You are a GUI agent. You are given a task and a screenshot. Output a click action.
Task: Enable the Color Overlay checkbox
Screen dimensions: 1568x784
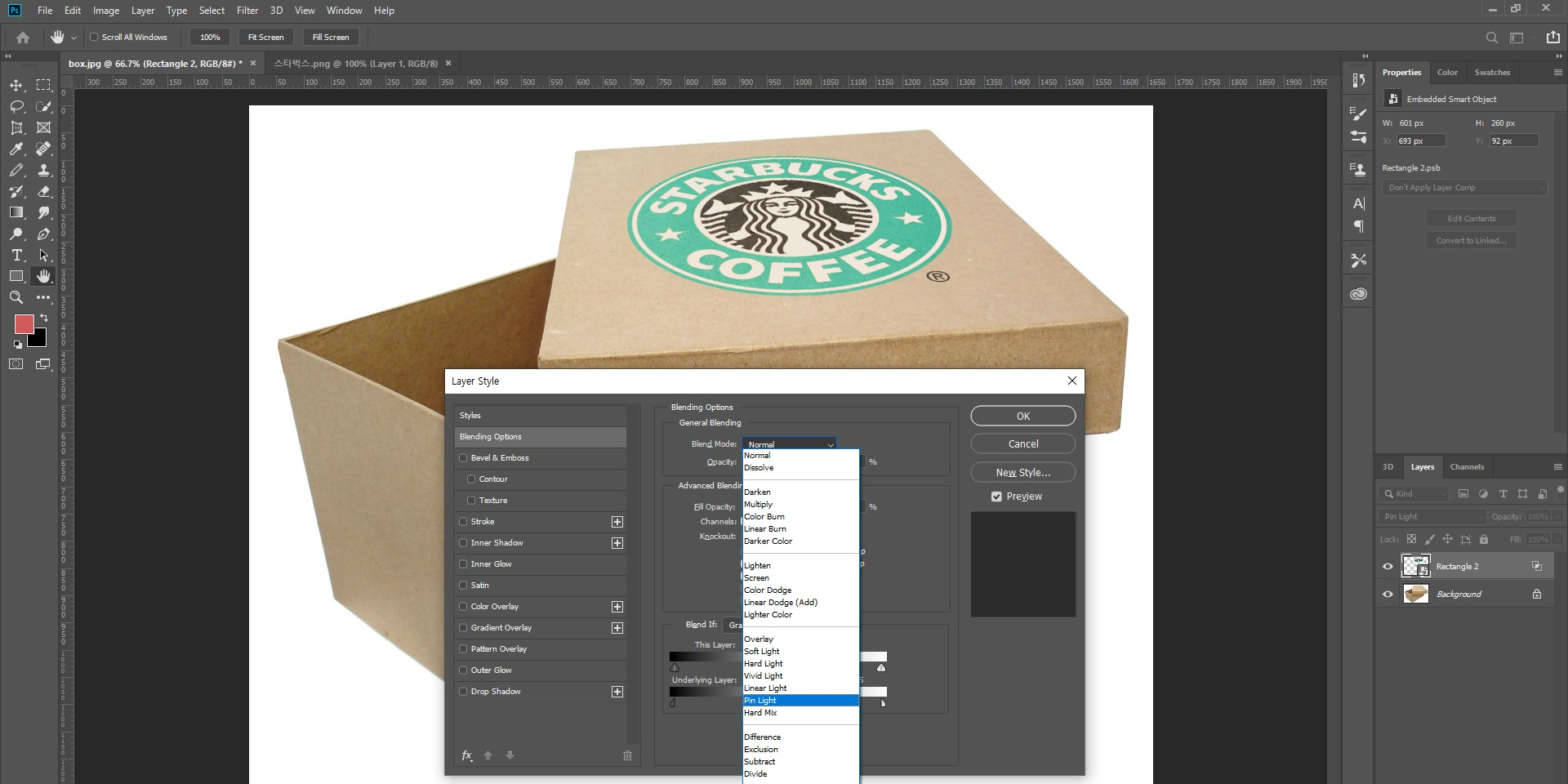tap(464, 607)
